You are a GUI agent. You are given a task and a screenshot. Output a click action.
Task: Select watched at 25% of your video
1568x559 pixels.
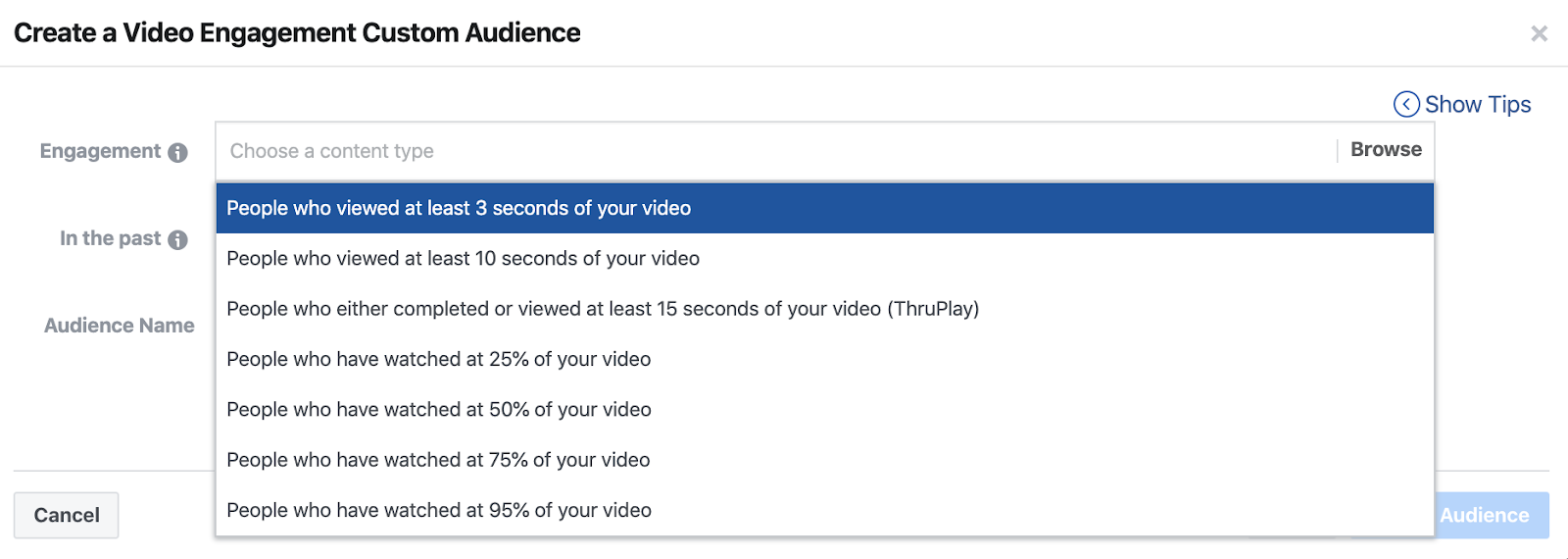pyautogui.click(x=438, y=360)
